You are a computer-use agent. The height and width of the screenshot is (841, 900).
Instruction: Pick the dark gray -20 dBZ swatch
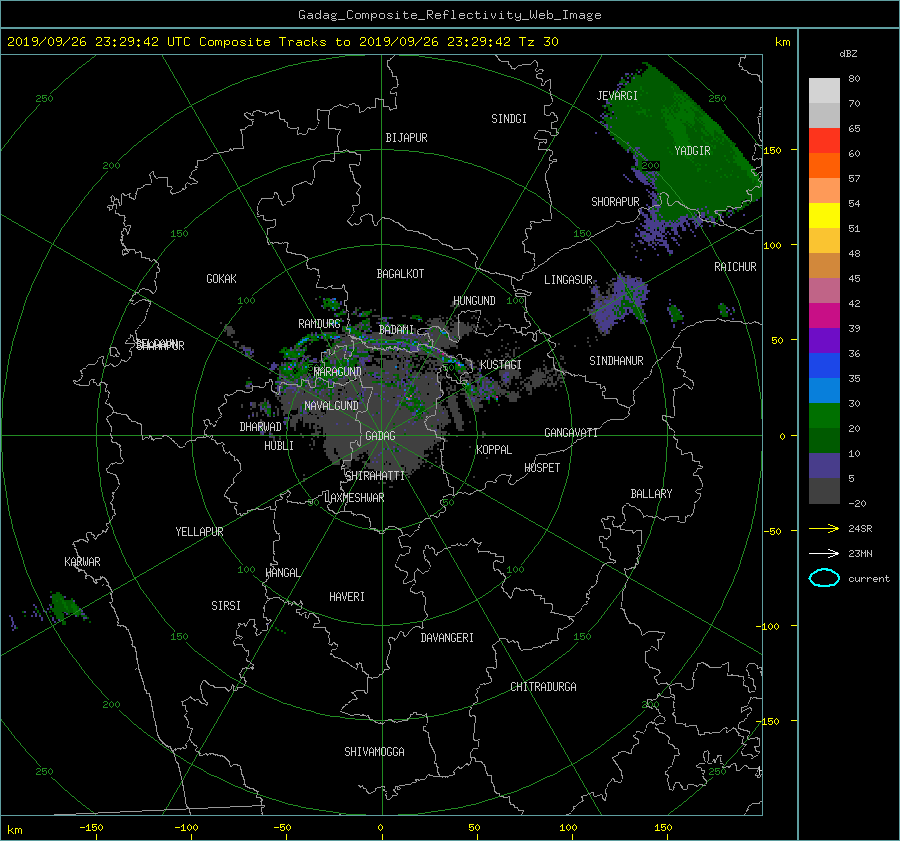pos(824,491)
